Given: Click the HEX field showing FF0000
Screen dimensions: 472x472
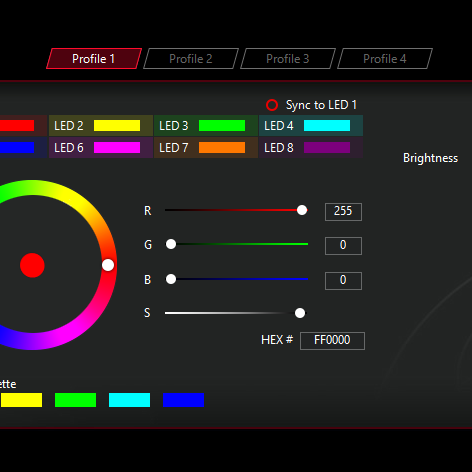Looking at the screenshot, I should tap(332, 341).
